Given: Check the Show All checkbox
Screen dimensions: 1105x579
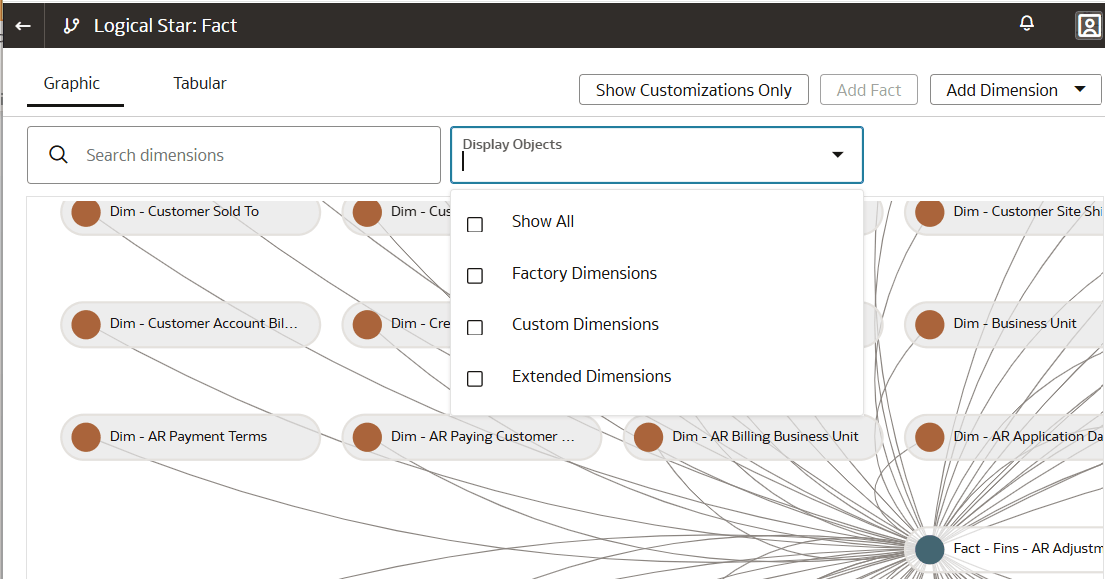Looking at the screenshot, I should 474,224.
